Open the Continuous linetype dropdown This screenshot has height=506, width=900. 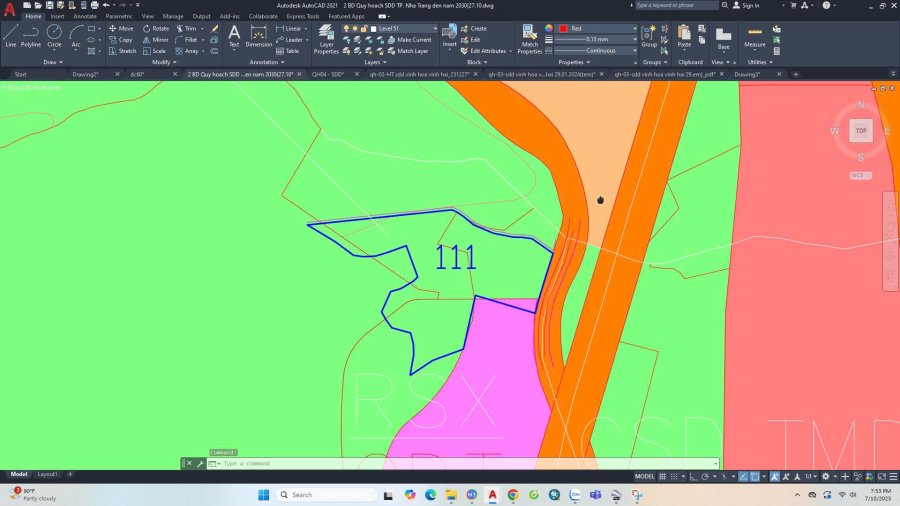click(598, 50)
